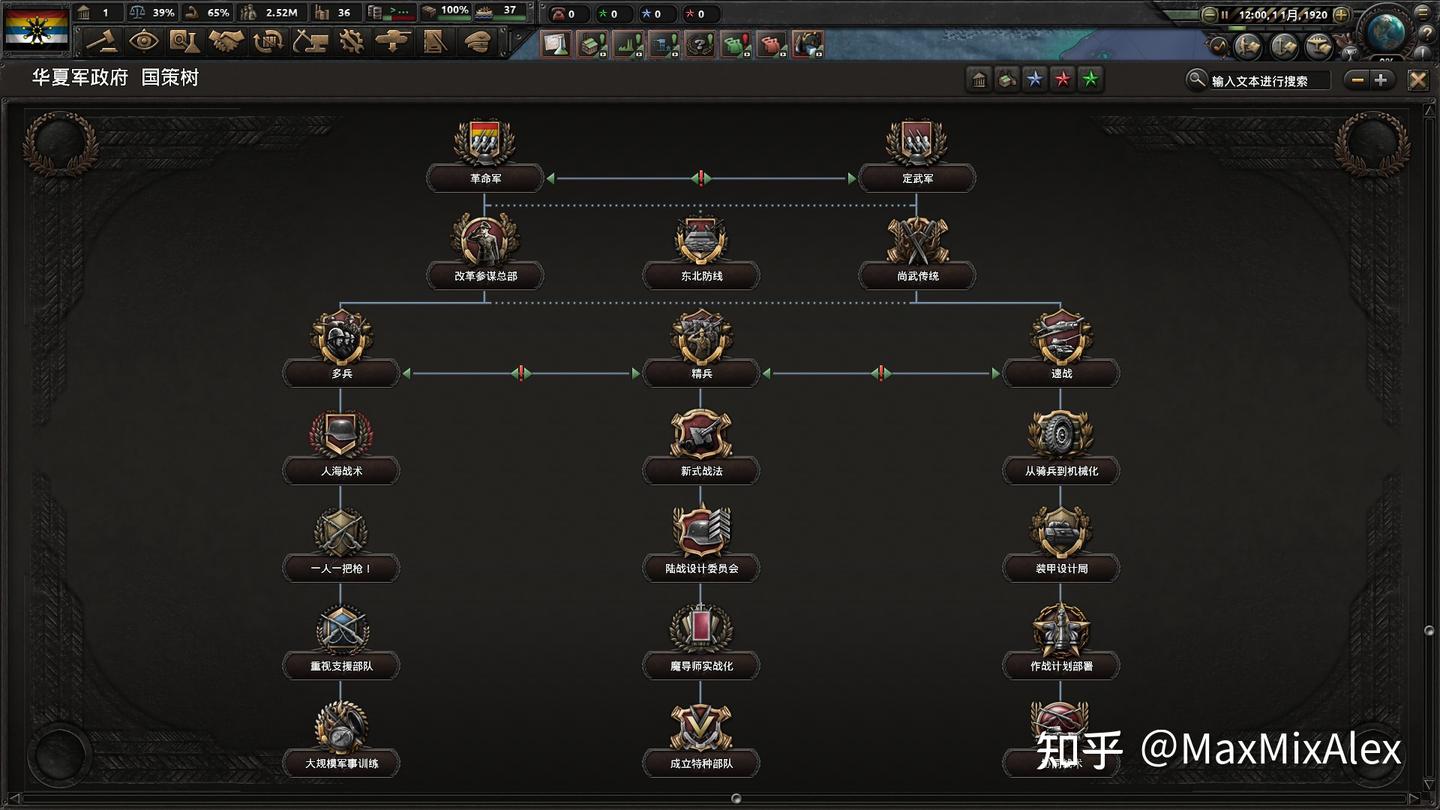This screenshot has height=810, width=1440.
Task: Decrease game speed with minus button
Action: tap(1209, 15)
